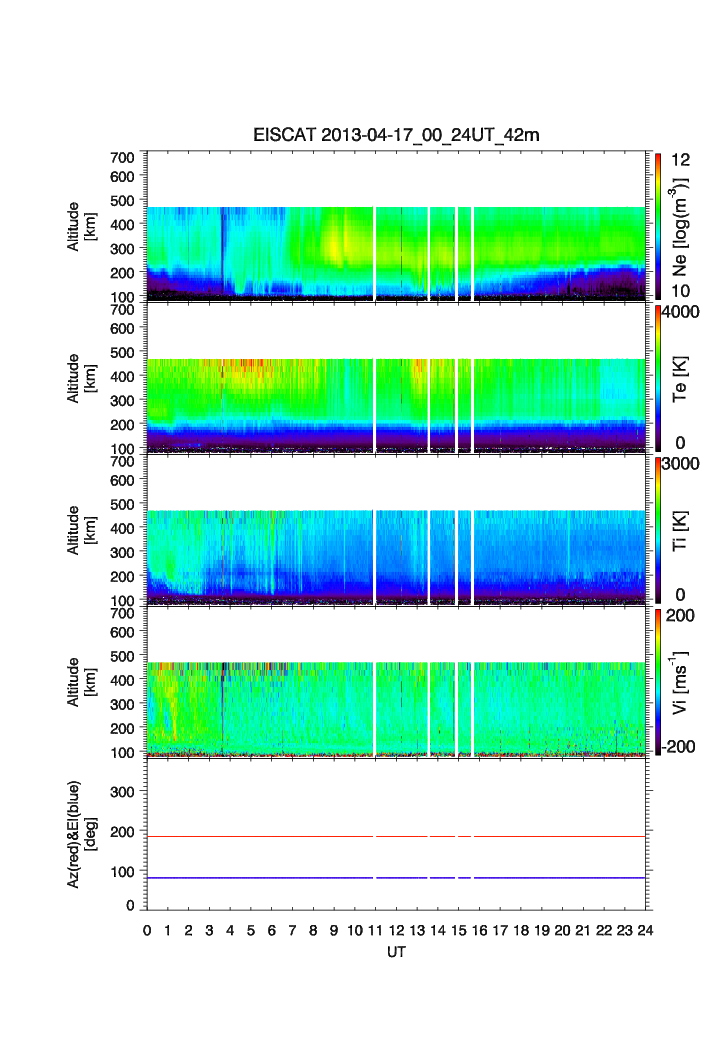Click the Ti [K] colorbar label
708x1062 pixels.
pos(680,530)
